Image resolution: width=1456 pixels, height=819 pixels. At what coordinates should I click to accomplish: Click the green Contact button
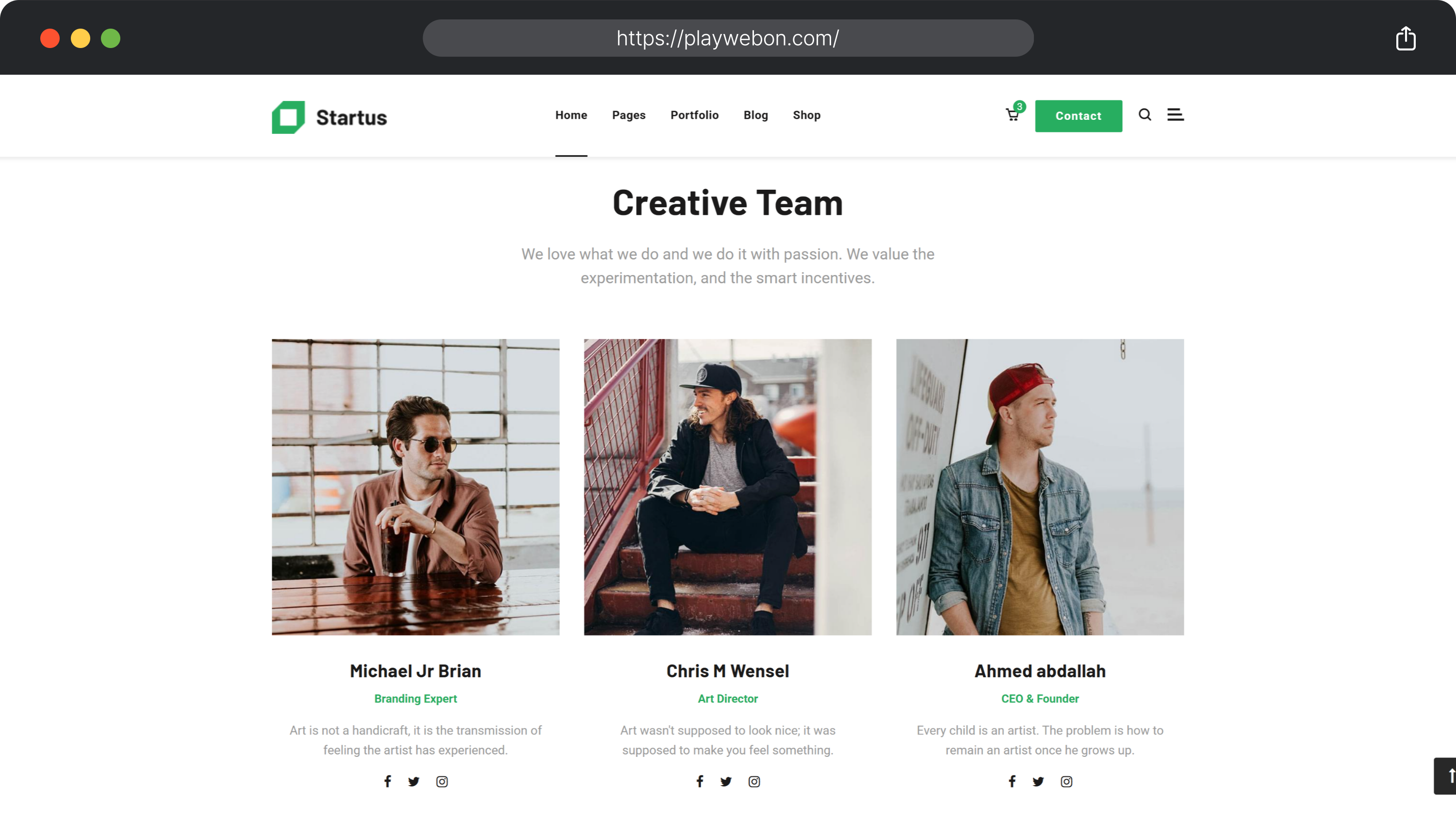(1079, 116)
